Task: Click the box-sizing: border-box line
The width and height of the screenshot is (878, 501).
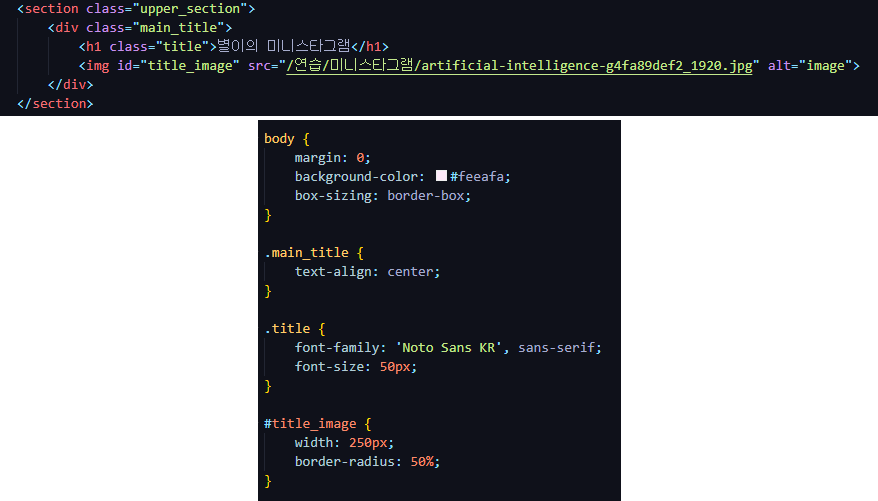Action: (383, 195)
